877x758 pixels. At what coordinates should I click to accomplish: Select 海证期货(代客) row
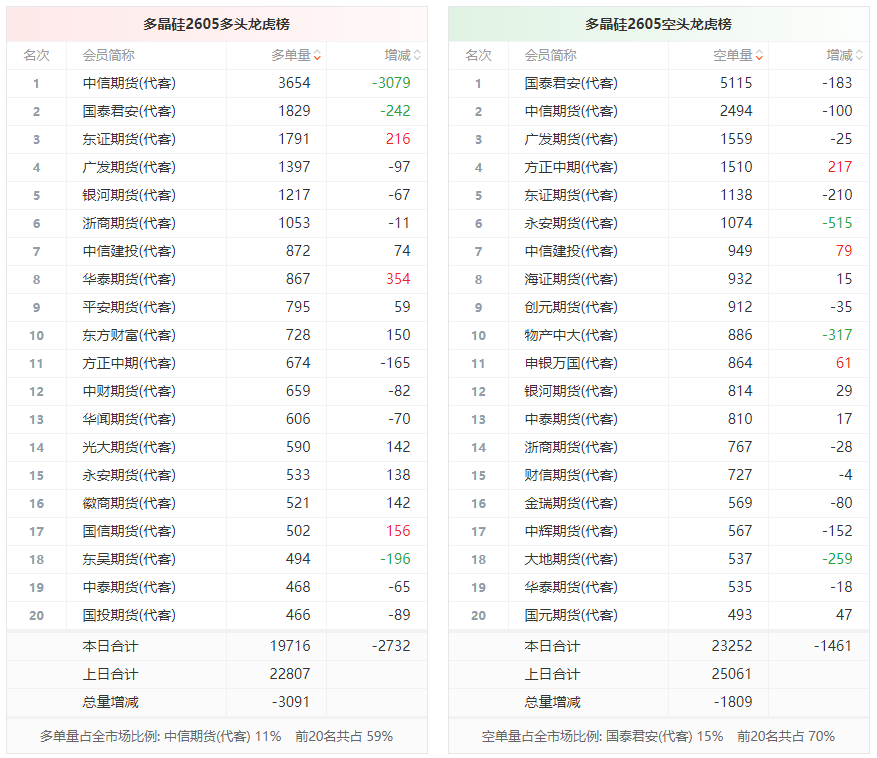point(659,279)
